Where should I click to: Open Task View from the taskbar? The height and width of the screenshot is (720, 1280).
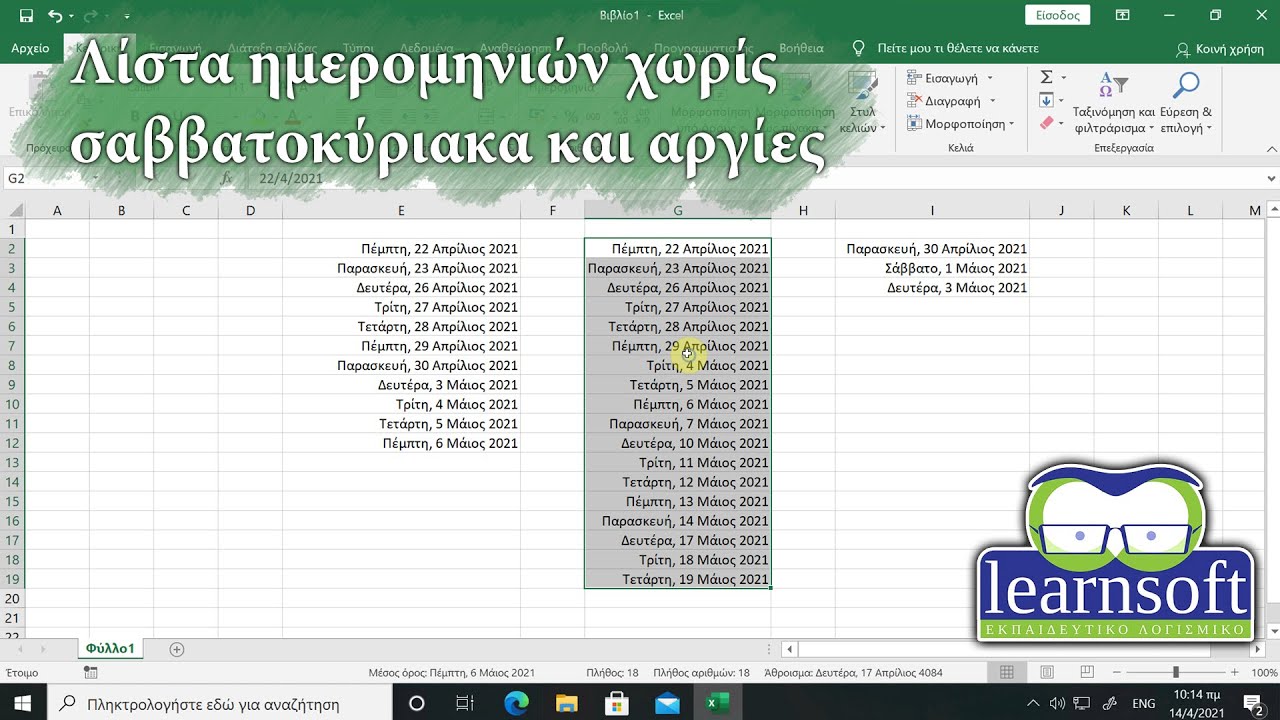(465, 704)
